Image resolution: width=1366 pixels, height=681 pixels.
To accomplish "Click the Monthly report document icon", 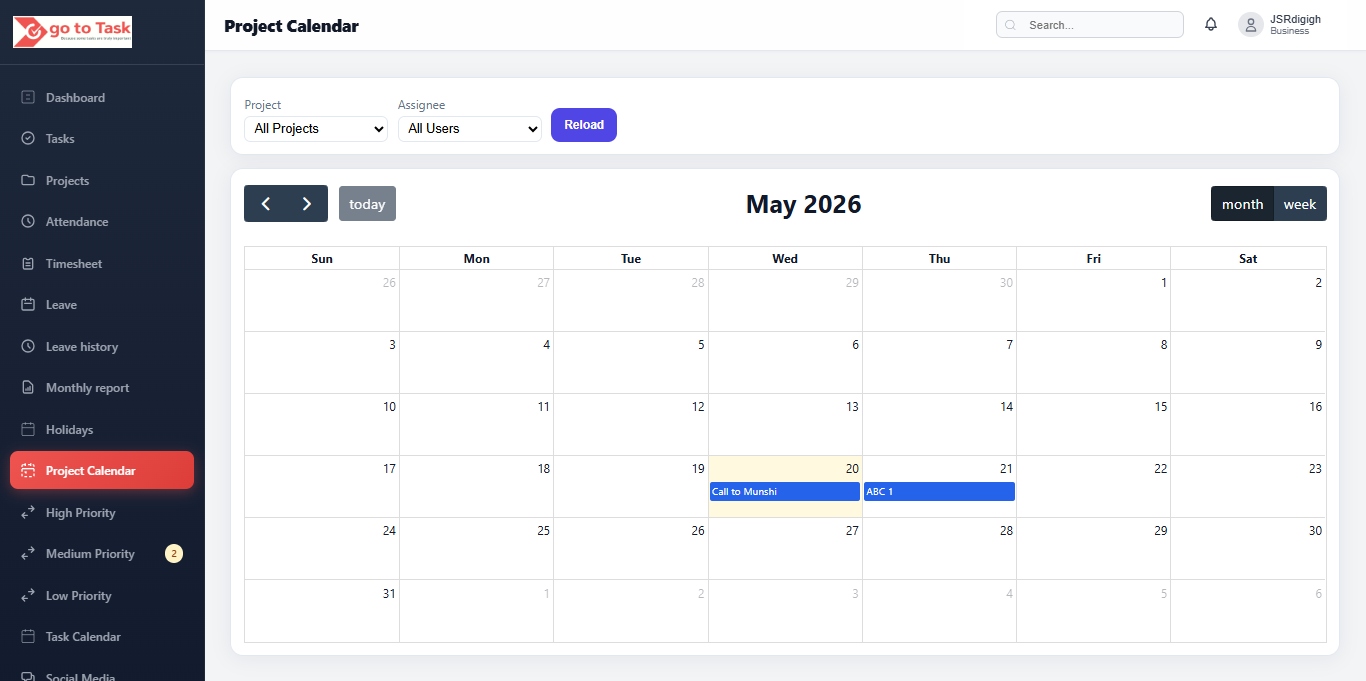I will [x=28, y=388].
